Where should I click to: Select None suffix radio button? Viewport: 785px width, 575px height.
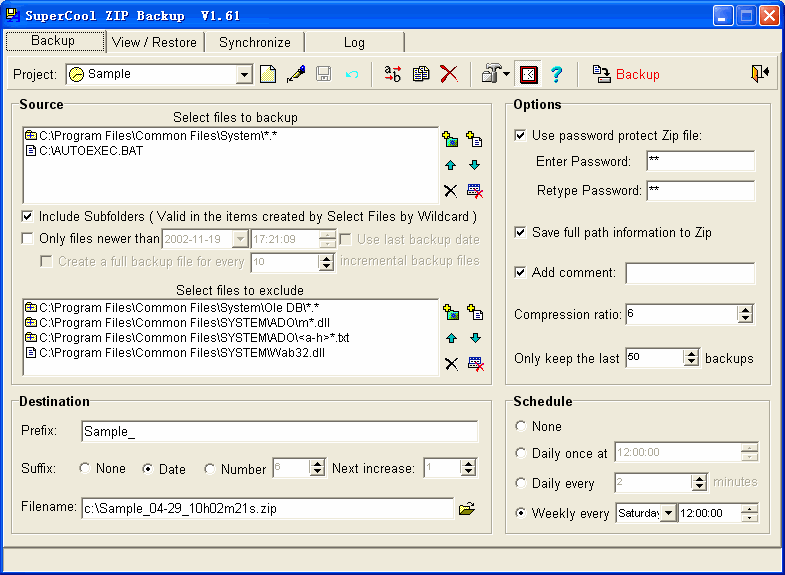pyautogui.click(x=85, y=468)
